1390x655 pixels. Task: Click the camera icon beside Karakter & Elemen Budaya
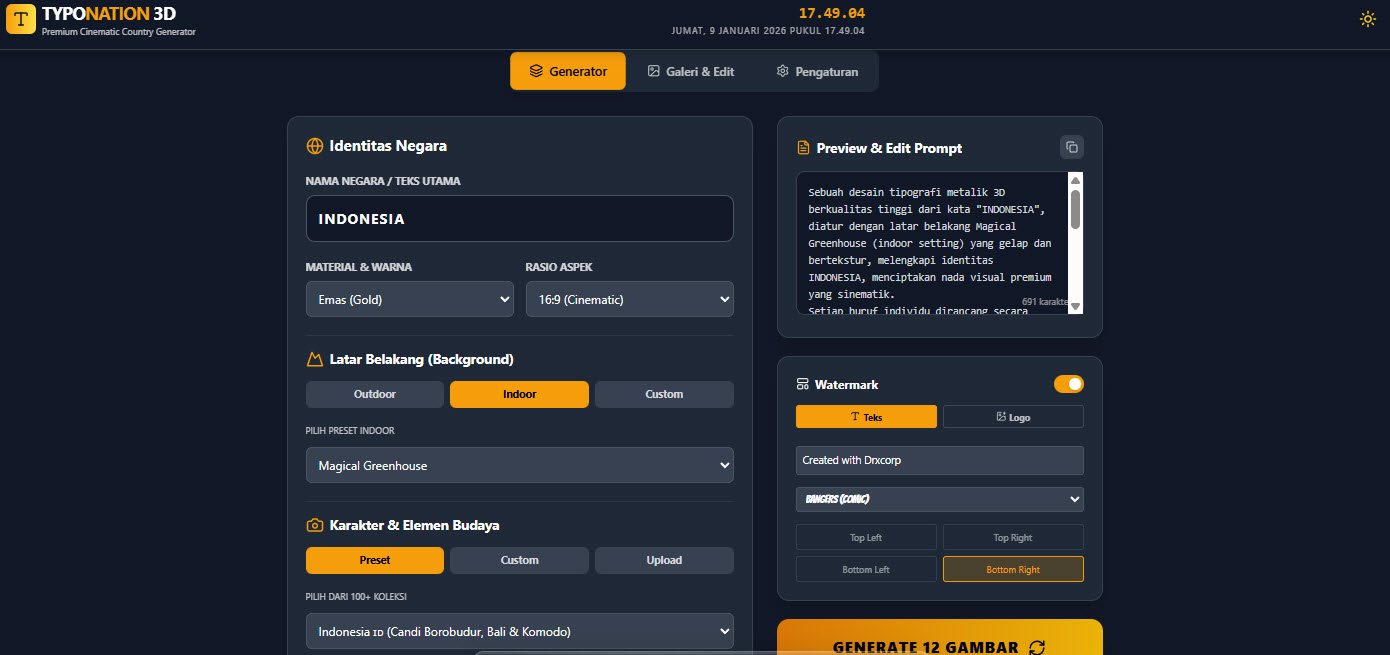pos(314,525)
